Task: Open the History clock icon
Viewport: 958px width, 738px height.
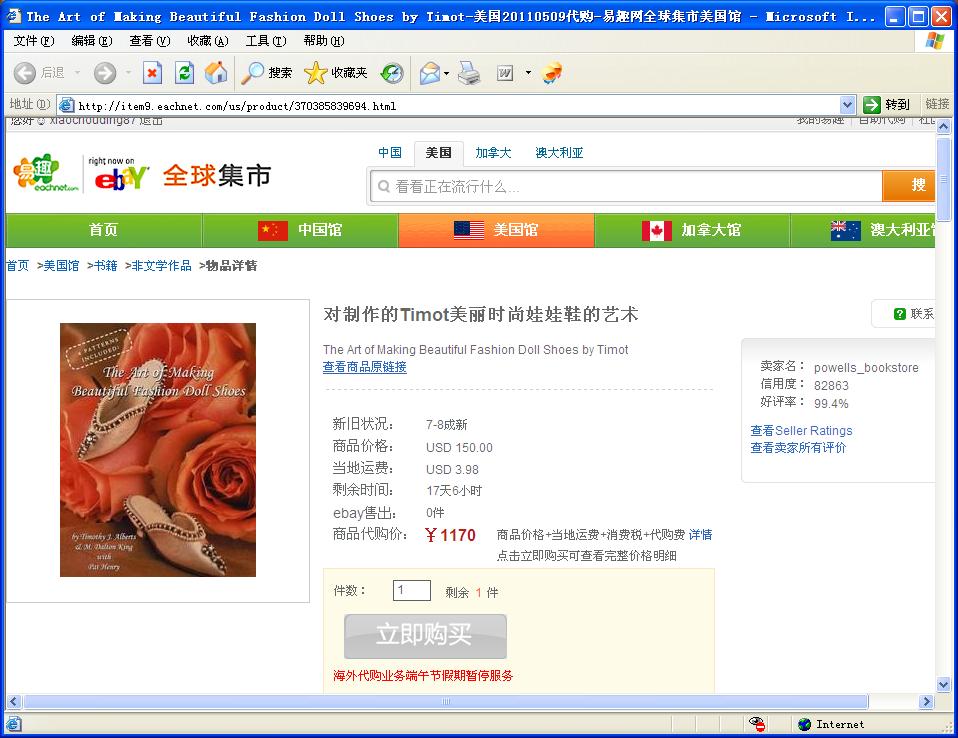Action: pyautogui.click(x=392, y=73)
